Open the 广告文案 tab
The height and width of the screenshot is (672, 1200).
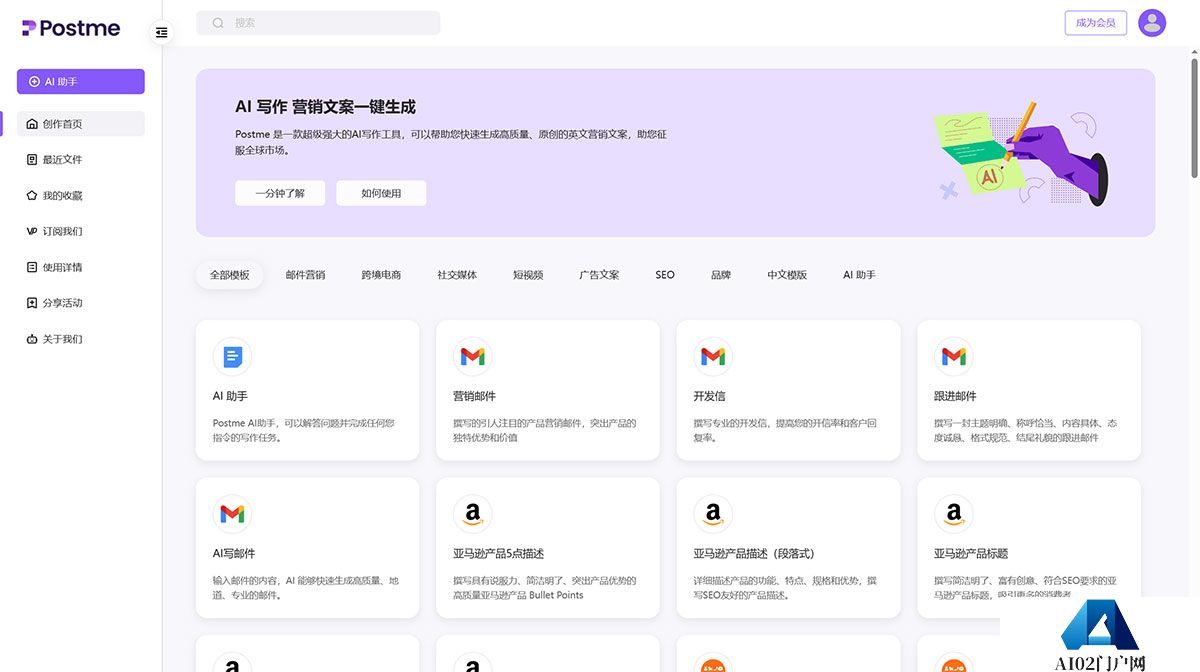pos(599,275)
